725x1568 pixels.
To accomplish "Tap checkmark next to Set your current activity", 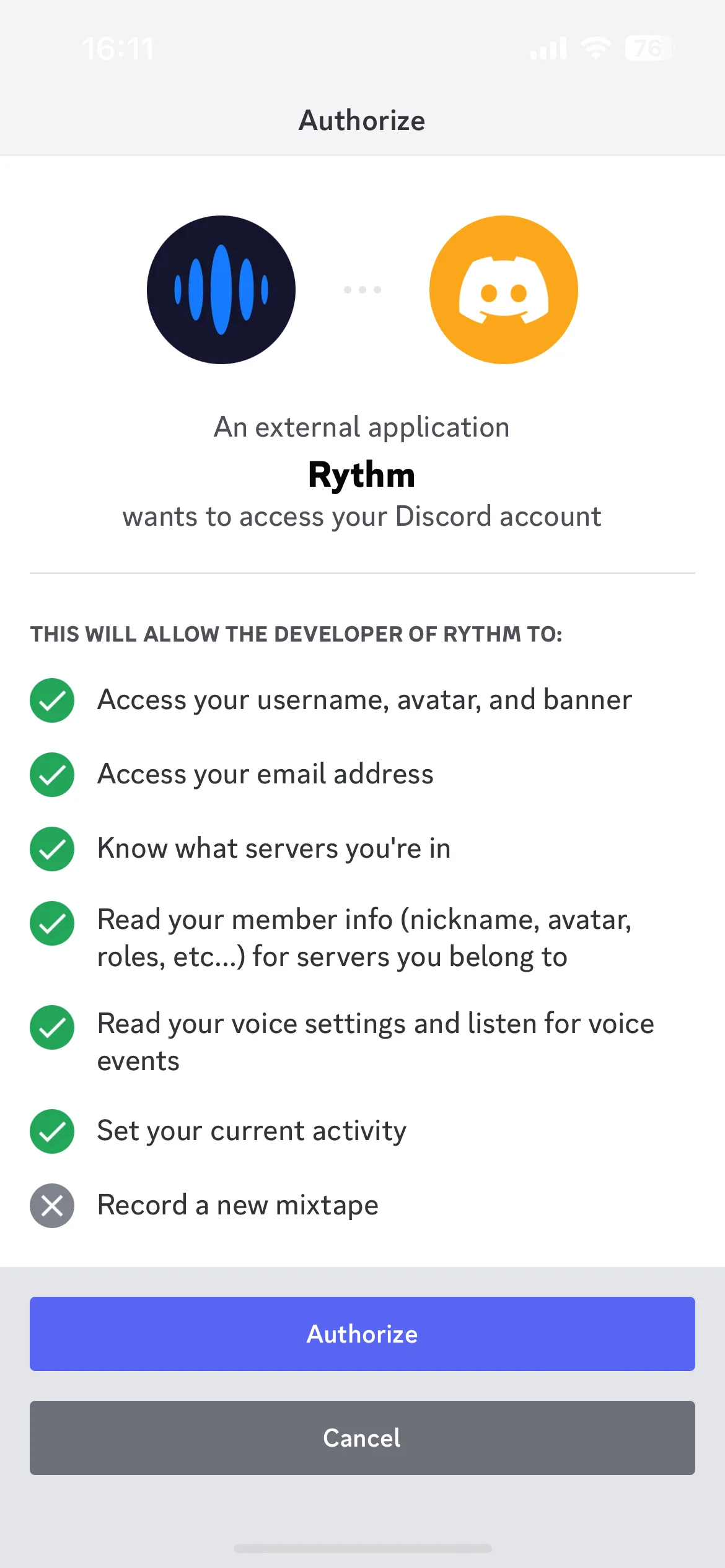I will [52, 1131].
